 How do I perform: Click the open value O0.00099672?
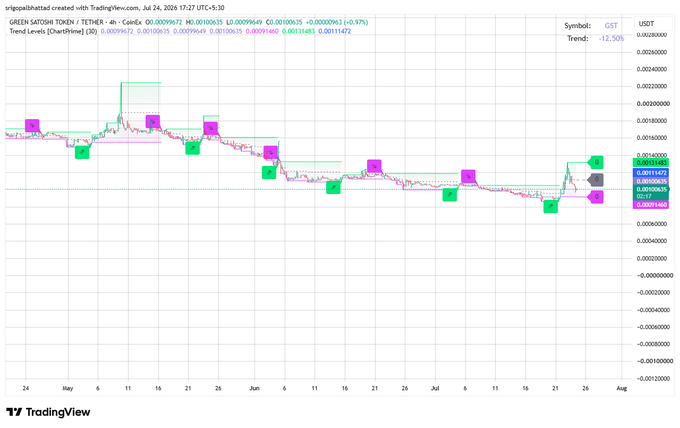163,22
